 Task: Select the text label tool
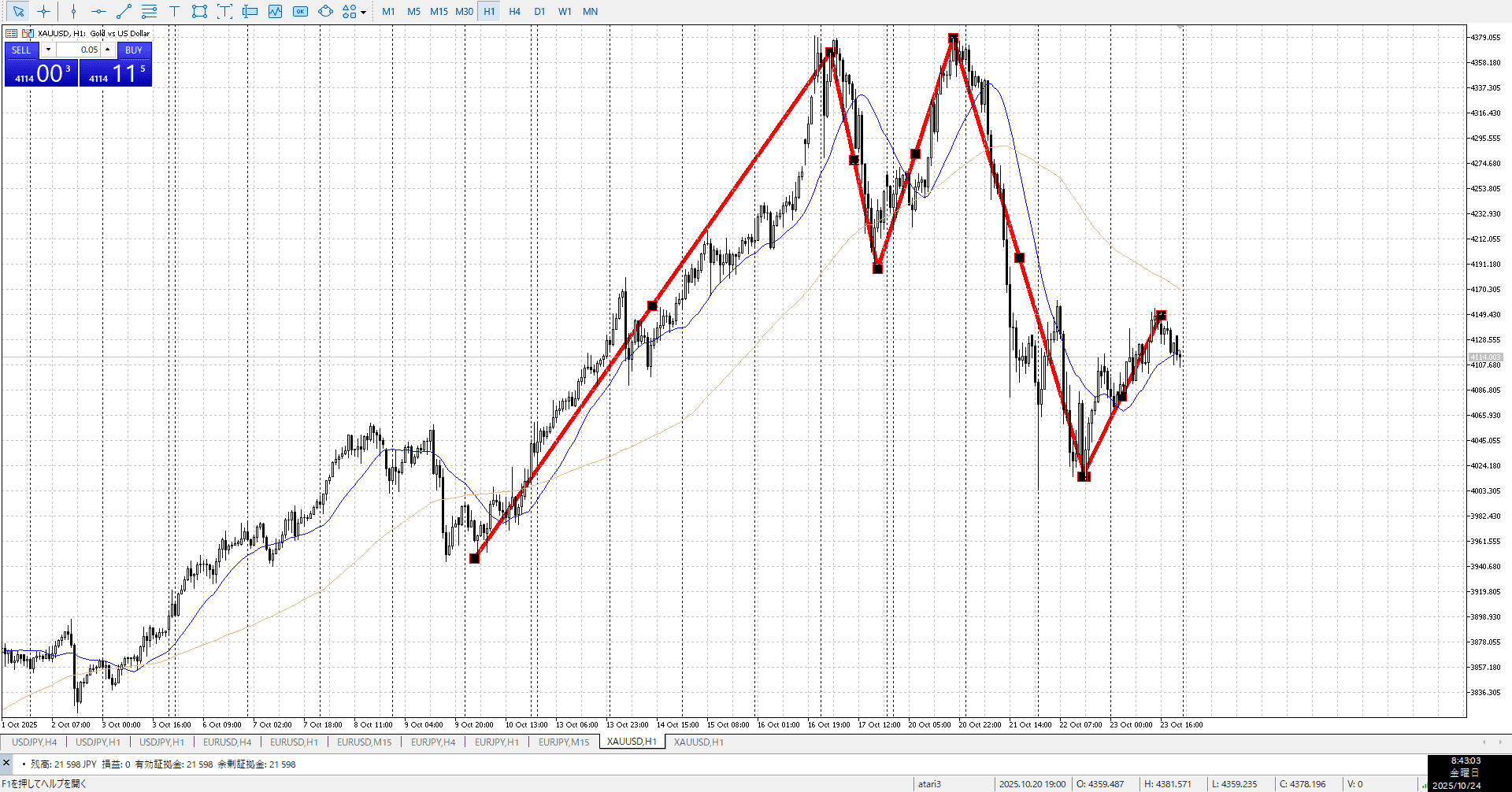[x=224, y=12]
